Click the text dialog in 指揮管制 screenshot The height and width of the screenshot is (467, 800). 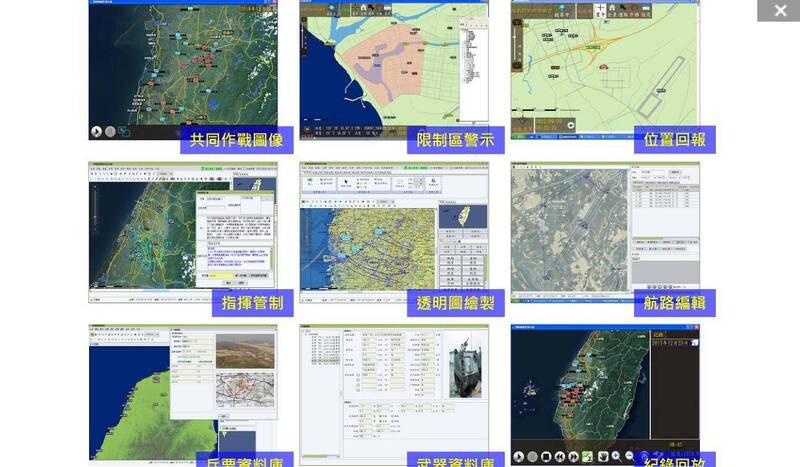click(235, 240)
